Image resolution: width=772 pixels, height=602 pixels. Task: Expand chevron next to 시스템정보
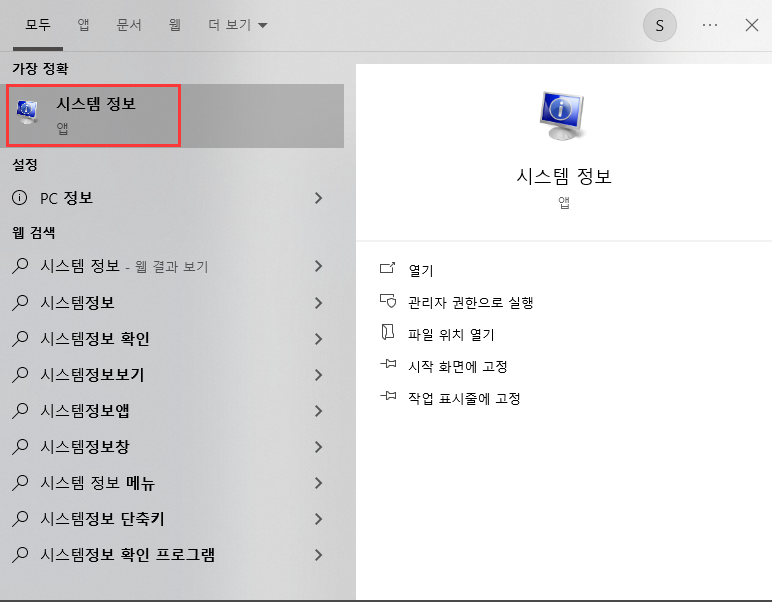tap(319, 303)
